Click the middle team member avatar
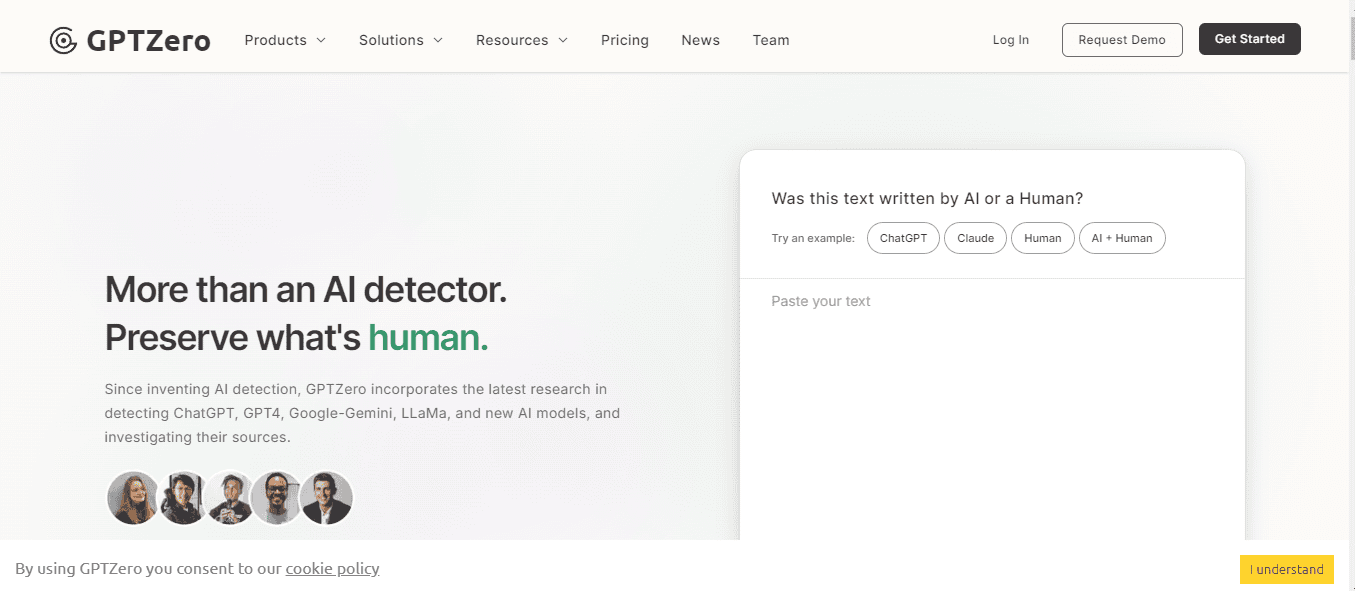Screen dimensions: 1355x591 229,498
